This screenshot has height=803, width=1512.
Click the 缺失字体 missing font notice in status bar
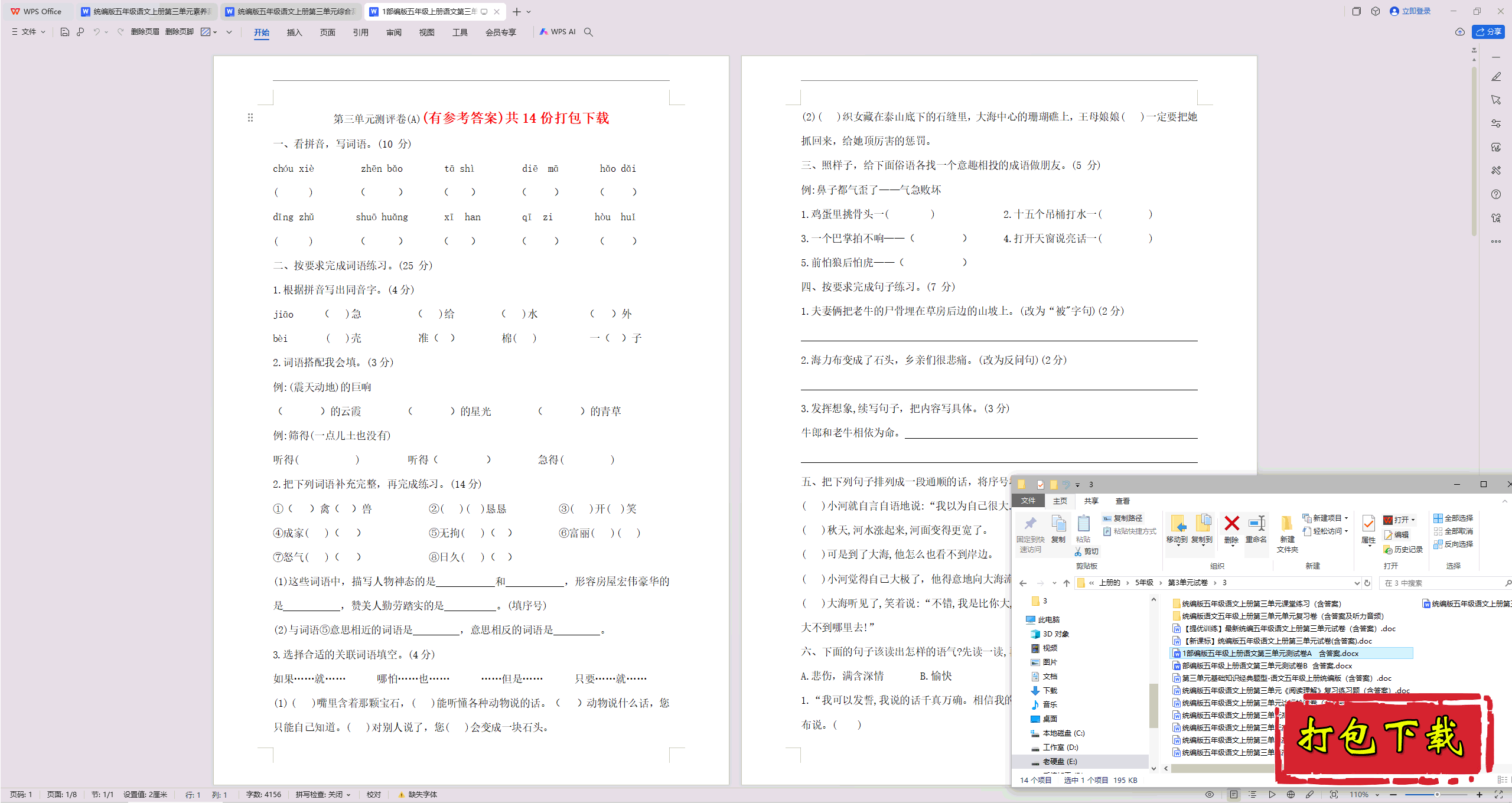(x=418, y=795)
